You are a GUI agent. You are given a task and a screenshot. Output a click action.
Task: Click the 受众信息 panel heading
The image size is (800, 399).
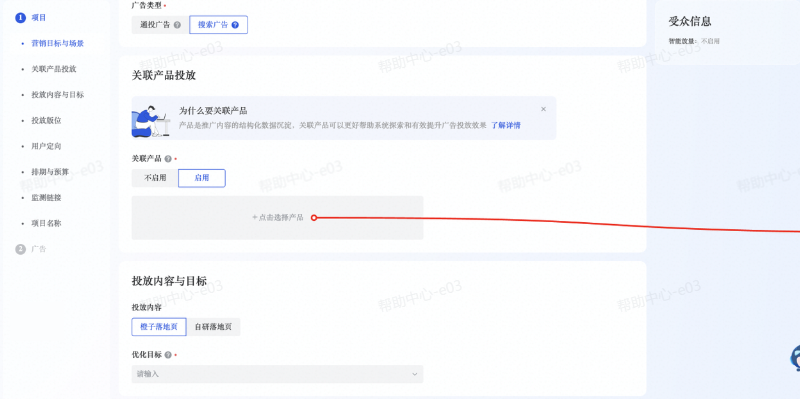pos(690,21)
